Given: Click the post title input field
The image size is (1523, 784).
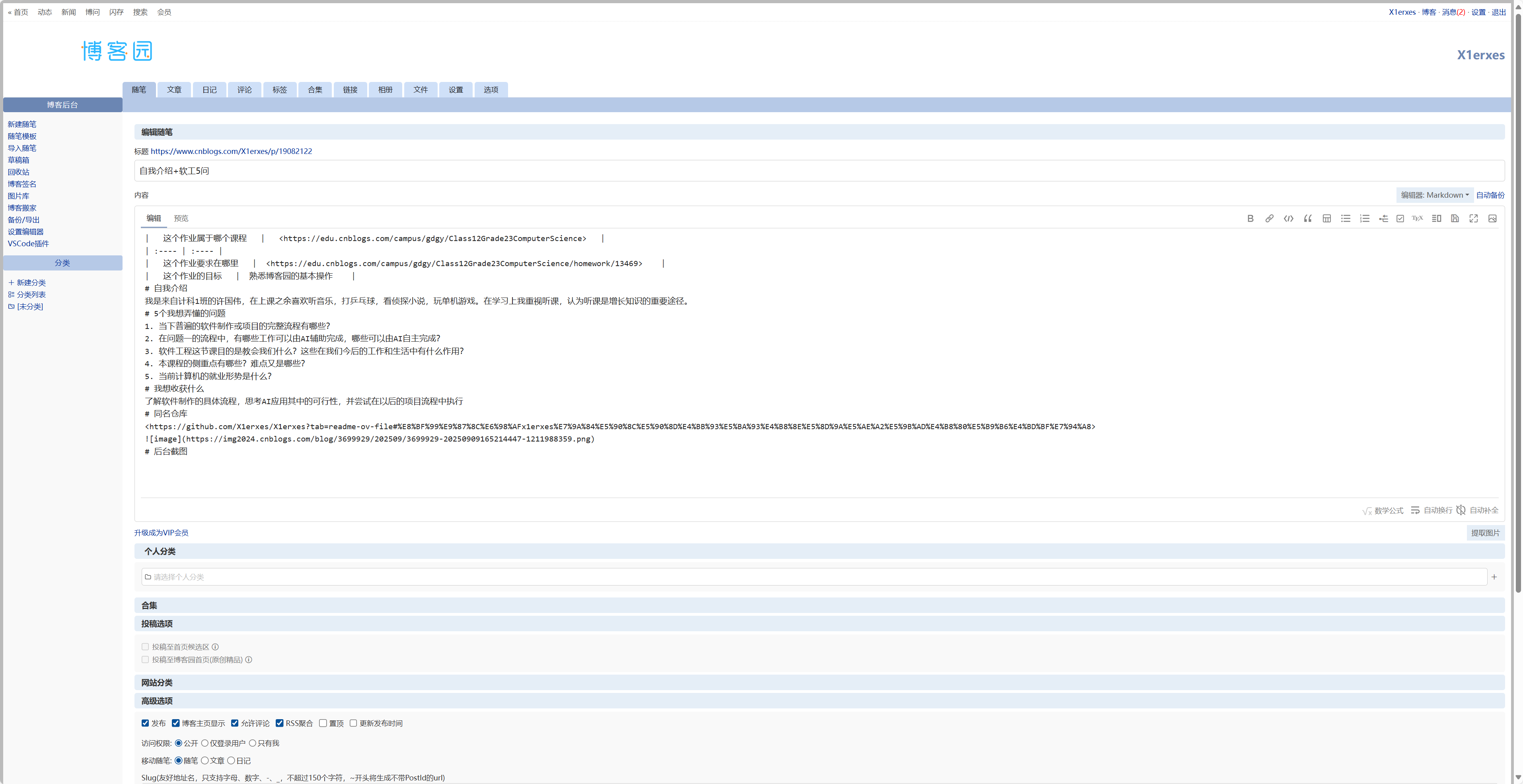Looking at the screenshot, I should [x=819, y=171].
